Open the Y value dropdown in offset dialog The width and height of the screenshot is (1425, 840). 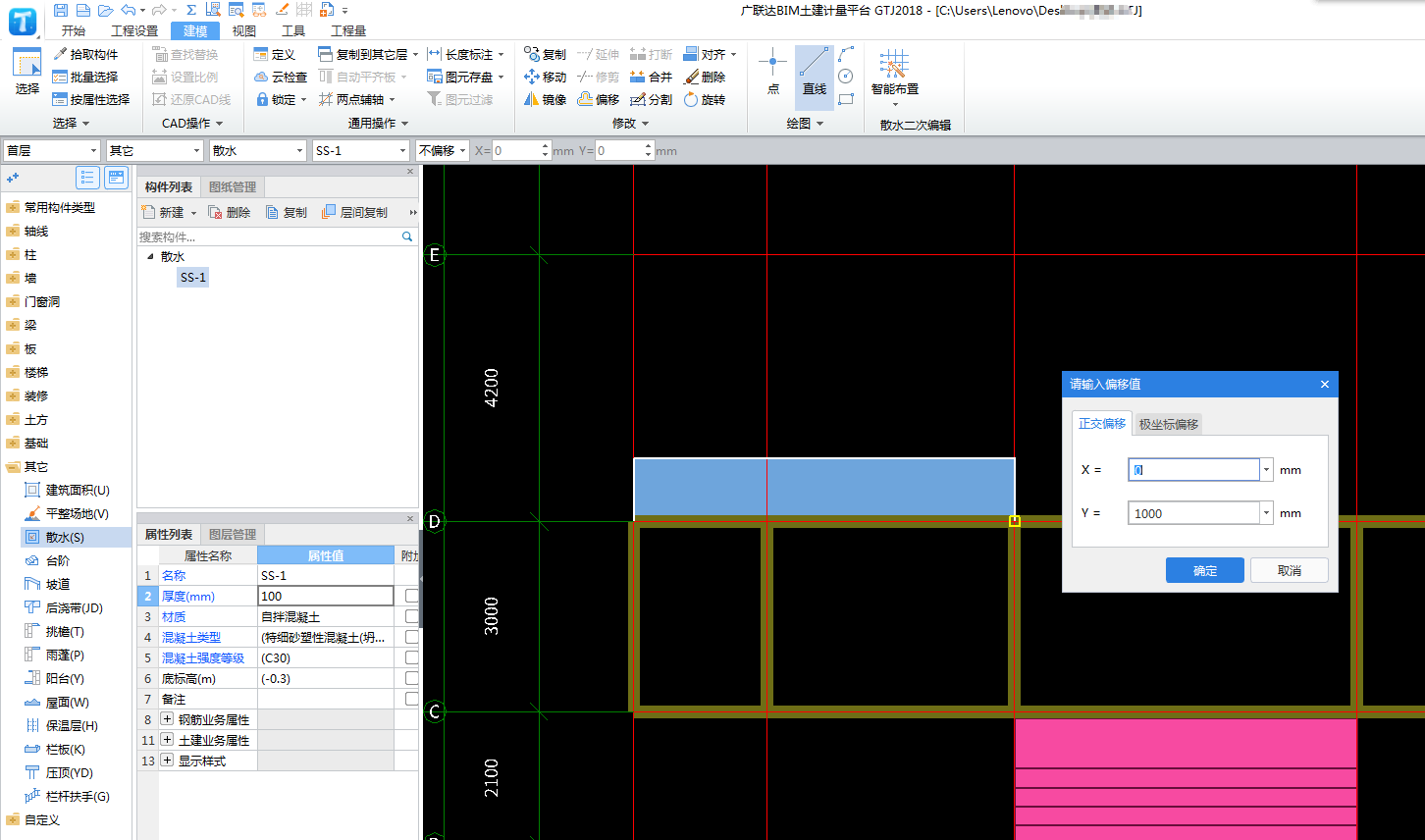pyautogui.click(x=1266, y=513)
